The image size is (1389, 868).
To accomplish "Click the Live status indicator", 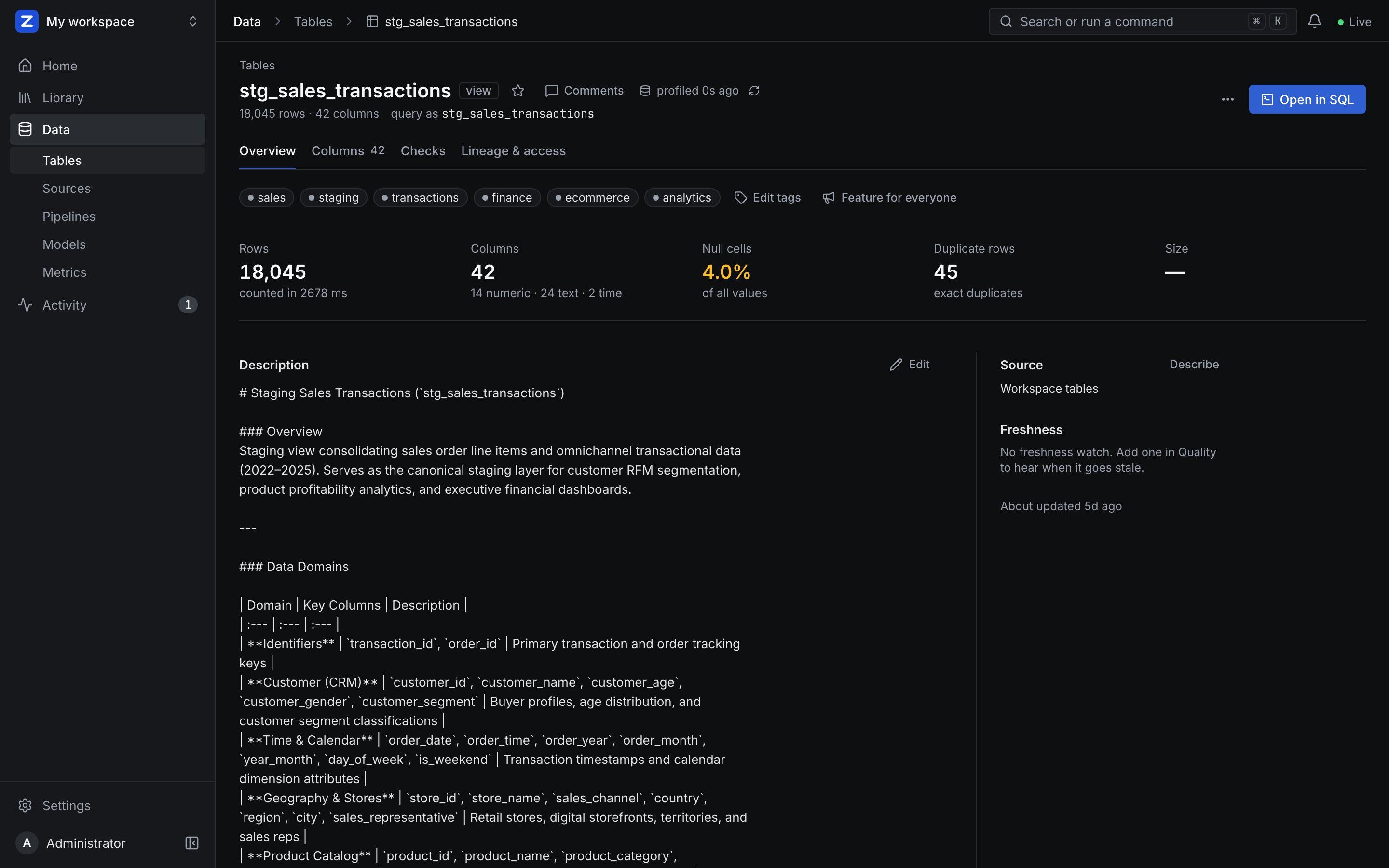I will coord(1354,22).
